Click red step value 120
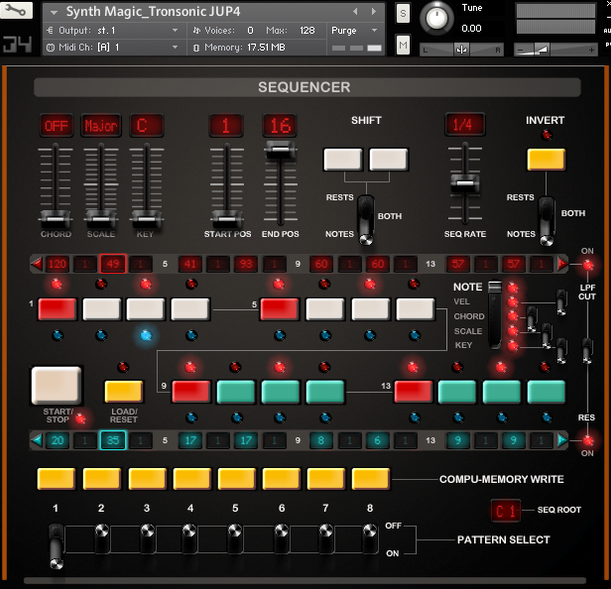 (x=57, y=264)
